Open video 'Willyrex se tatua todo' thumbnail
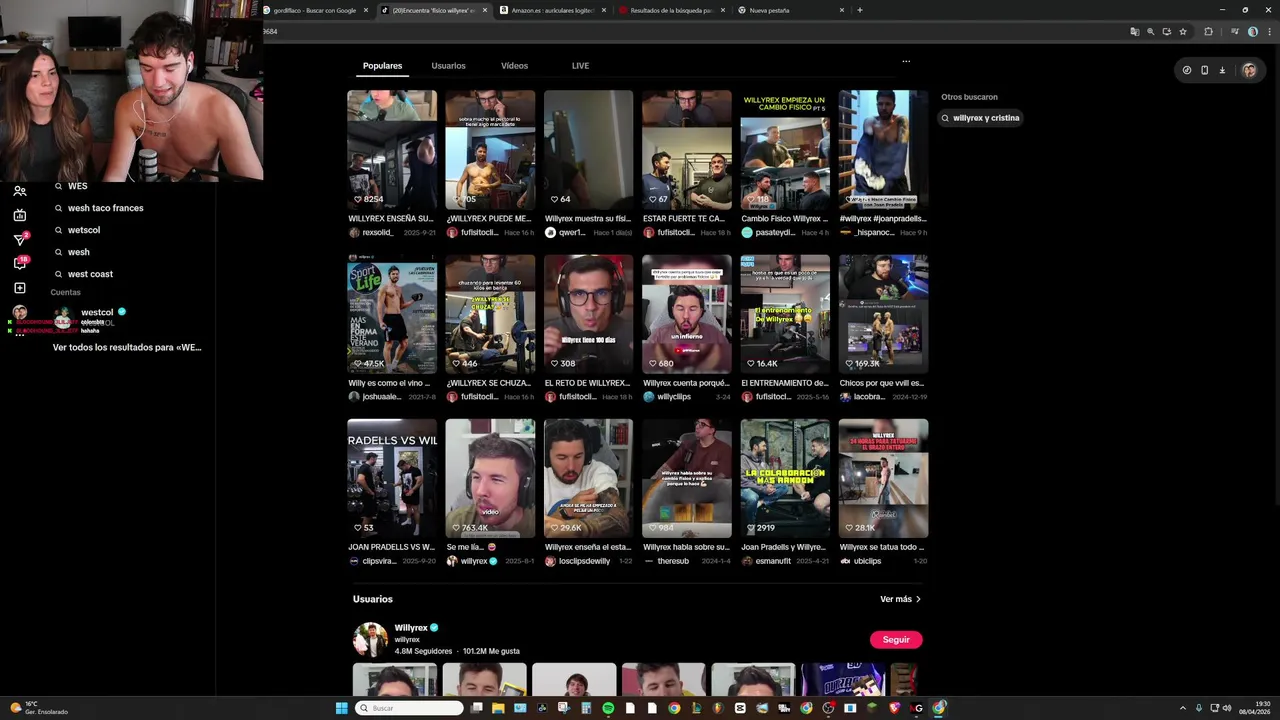Image resolution: width=1280 pixels, height=720 pixels. 883,478
